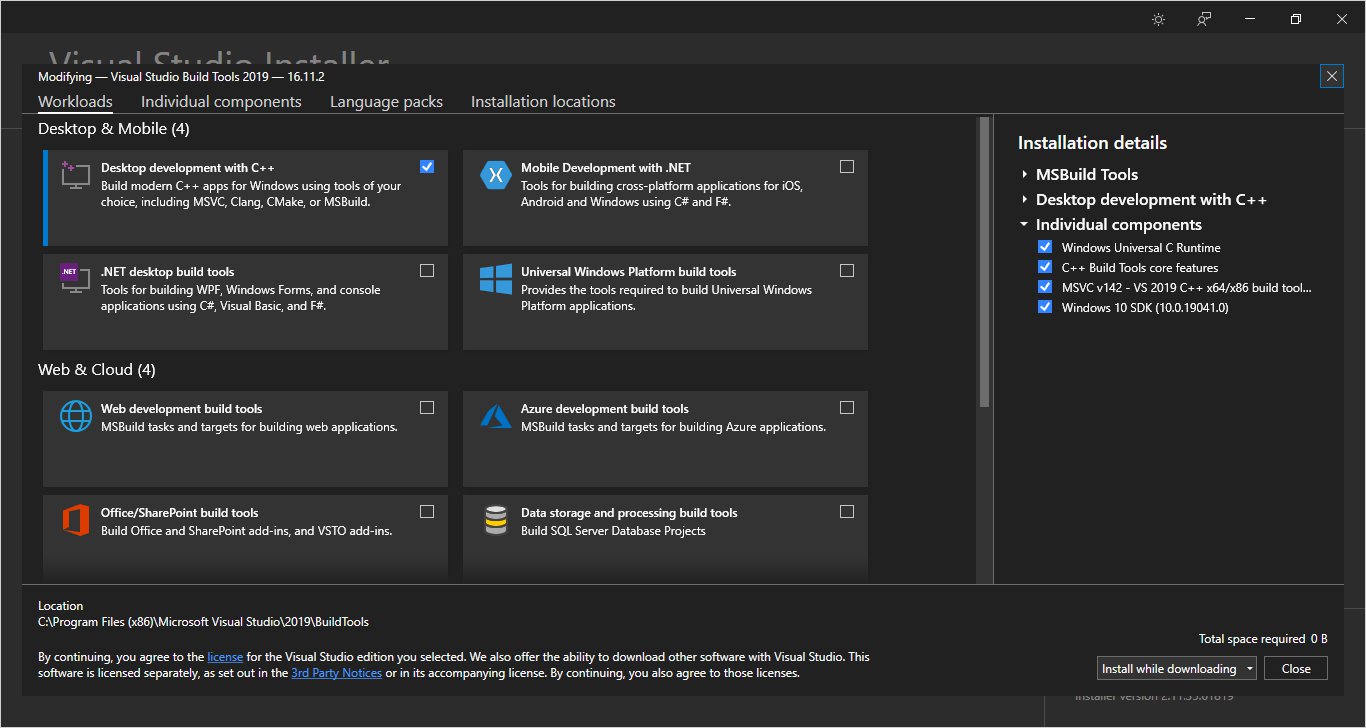Open the 3rd Party Notices link
The image size is (1366, 728).
click(336, 673)
